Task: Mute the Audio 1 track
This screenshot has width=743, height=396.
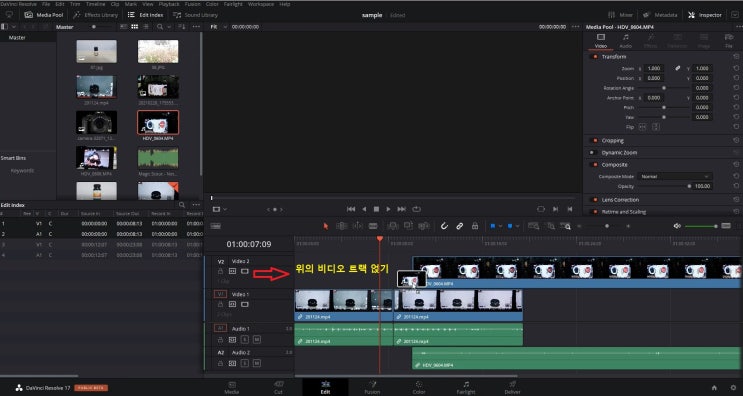Action: click(256, 340)
